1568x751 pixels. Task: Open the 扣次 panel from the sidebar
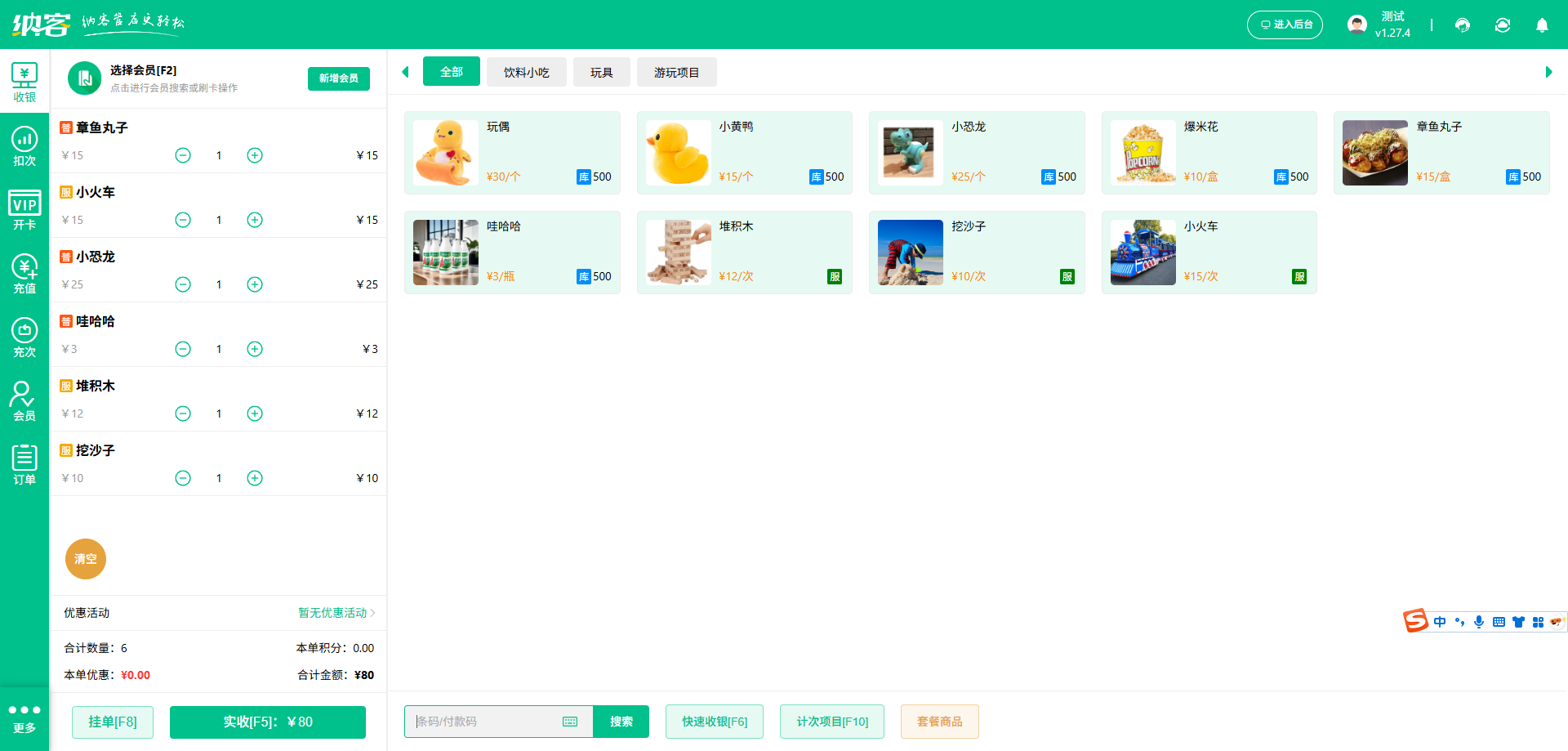coord(24,143)
